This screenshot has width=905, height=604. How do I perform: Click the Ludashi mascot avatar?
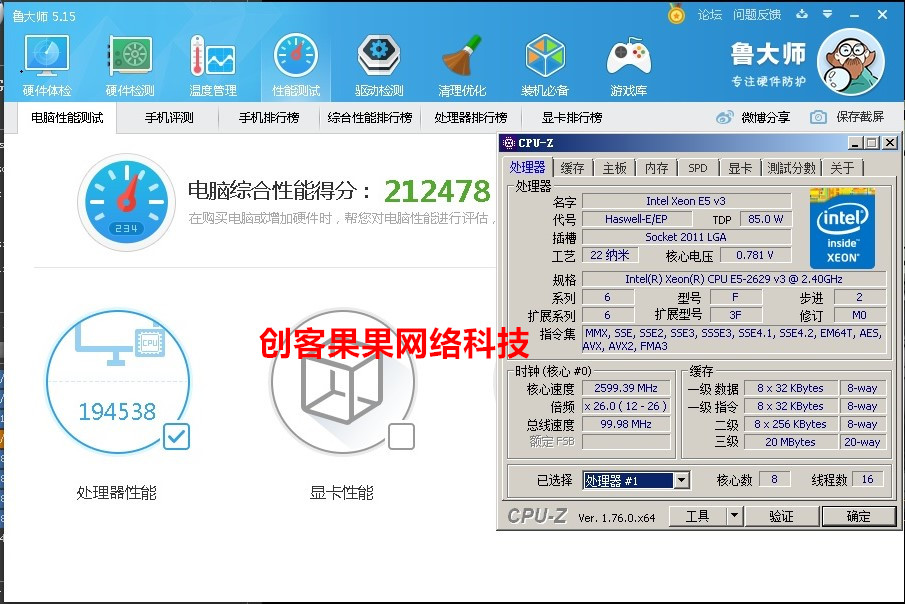tap(851, 62)
